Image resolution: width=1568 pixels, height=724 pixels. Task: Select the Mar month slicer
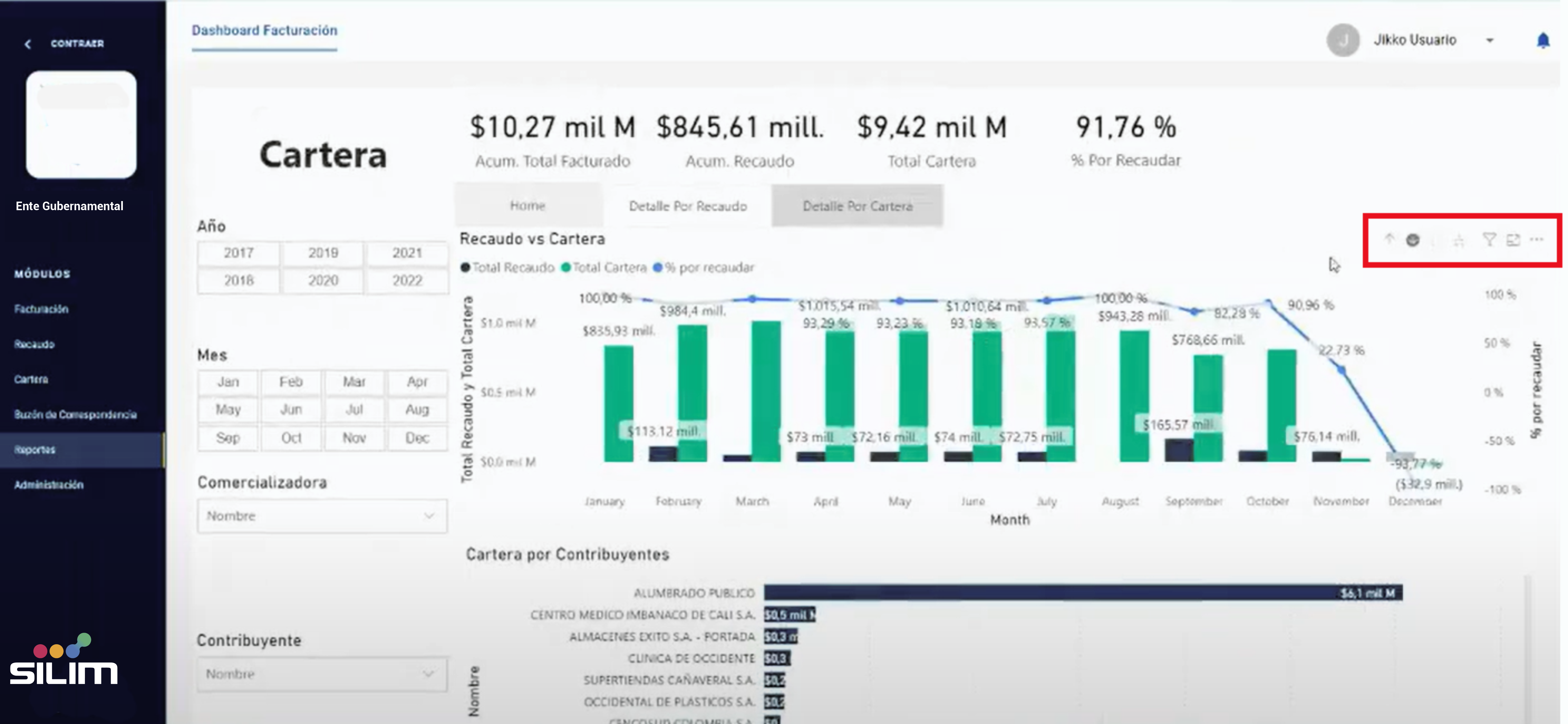(x=354, y=382)
